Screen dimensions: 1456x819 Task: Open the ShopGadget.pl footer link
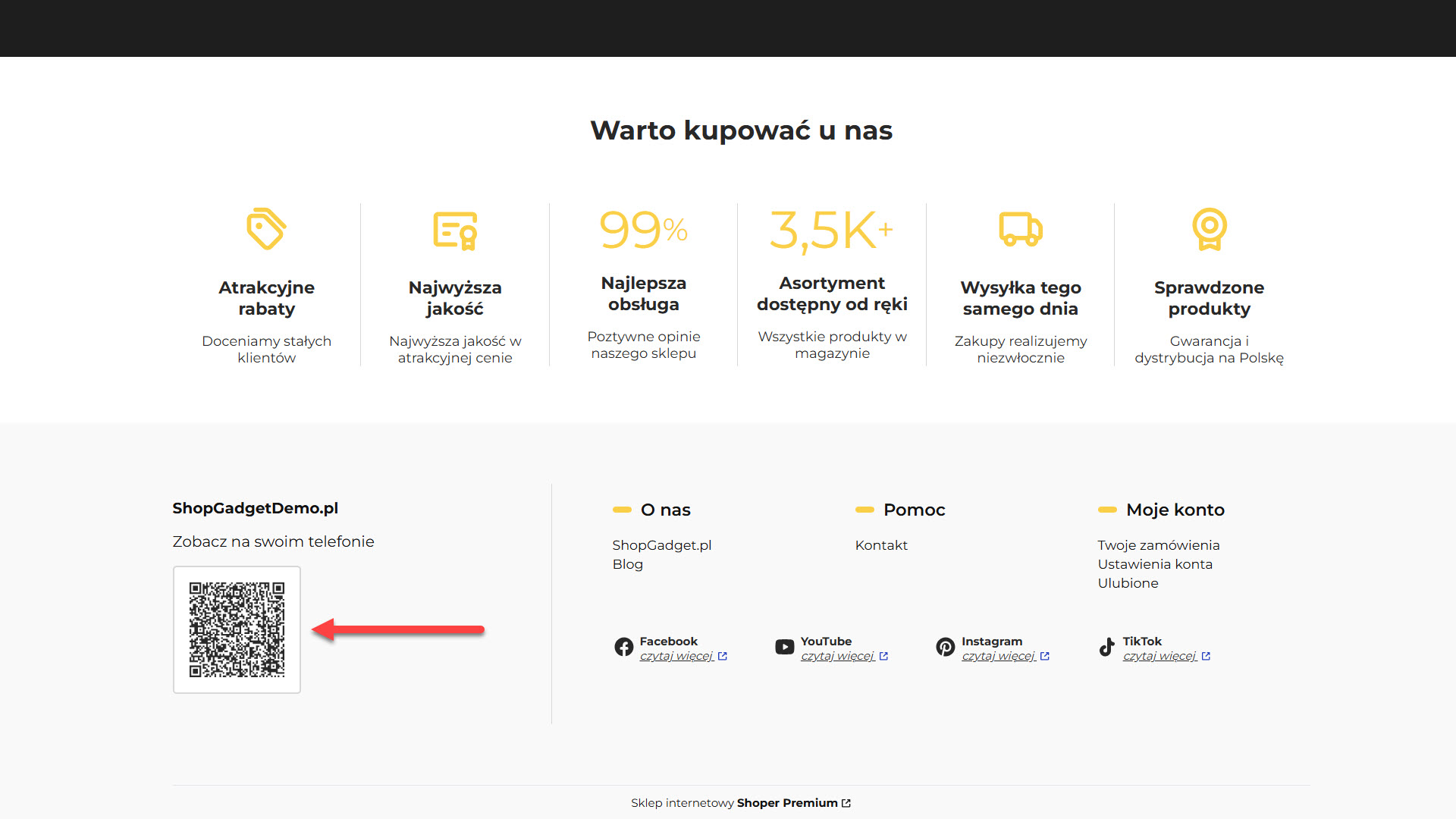pos(661,545)
